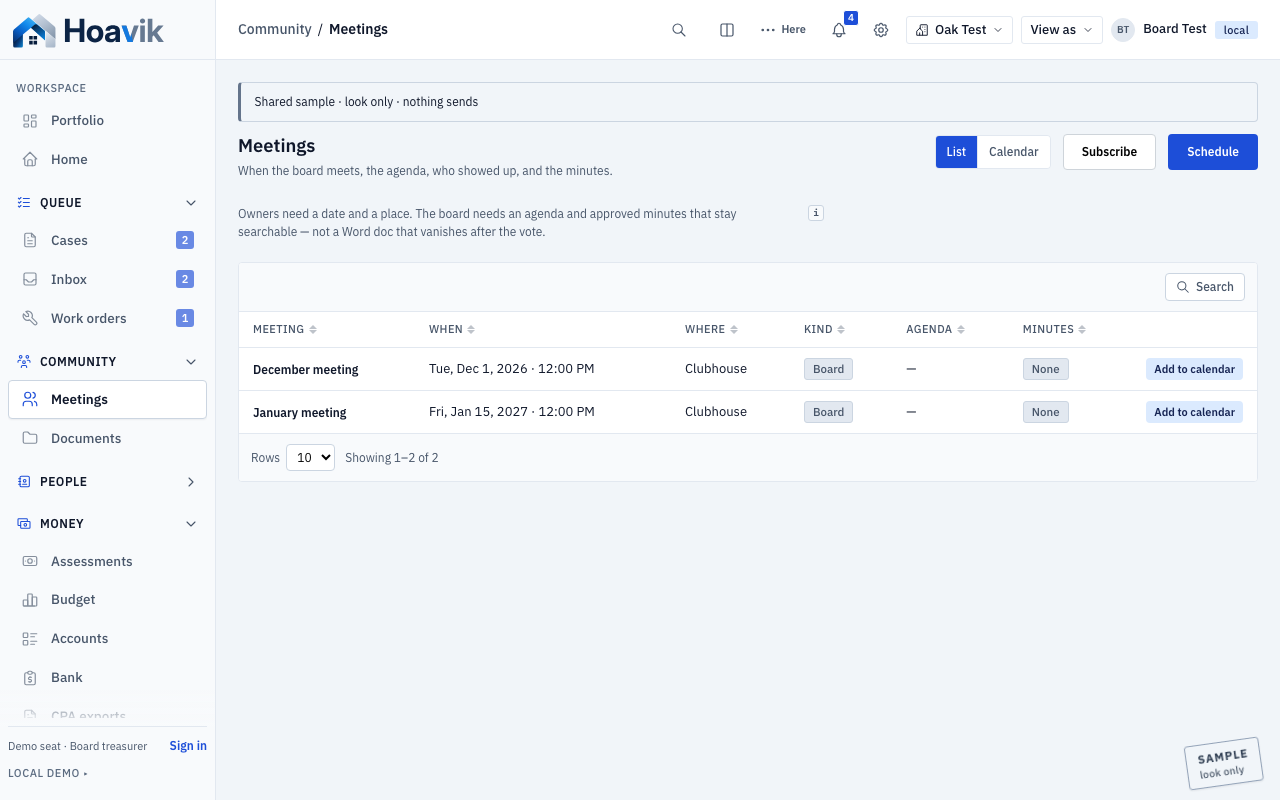Open Work orders in the sidebar
1280x800 pixels.
[x=107, y=319]
